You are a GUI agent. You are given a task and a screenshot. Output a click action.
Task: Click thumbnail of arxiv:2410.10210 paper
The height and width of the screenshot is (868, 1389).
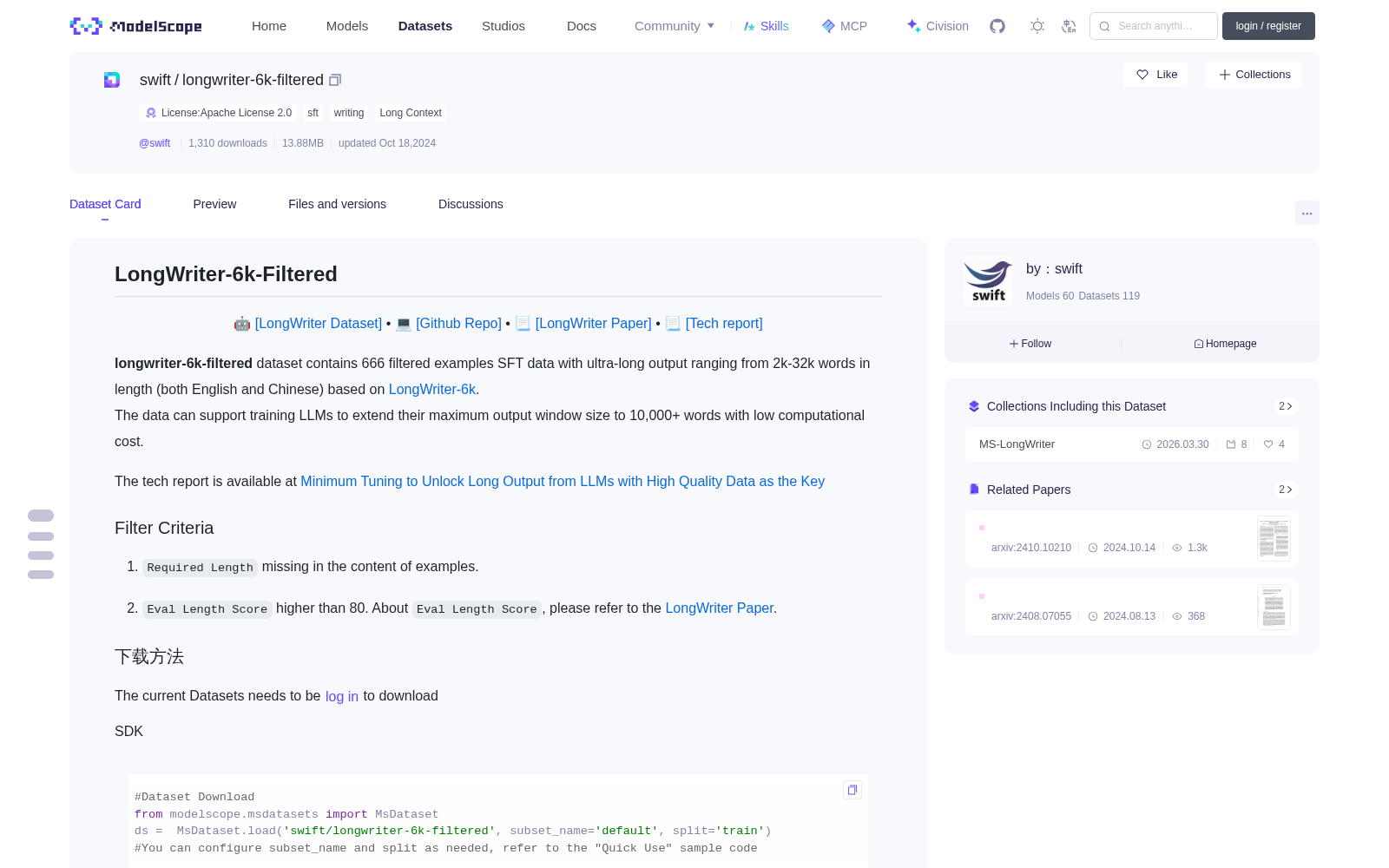1274,539
